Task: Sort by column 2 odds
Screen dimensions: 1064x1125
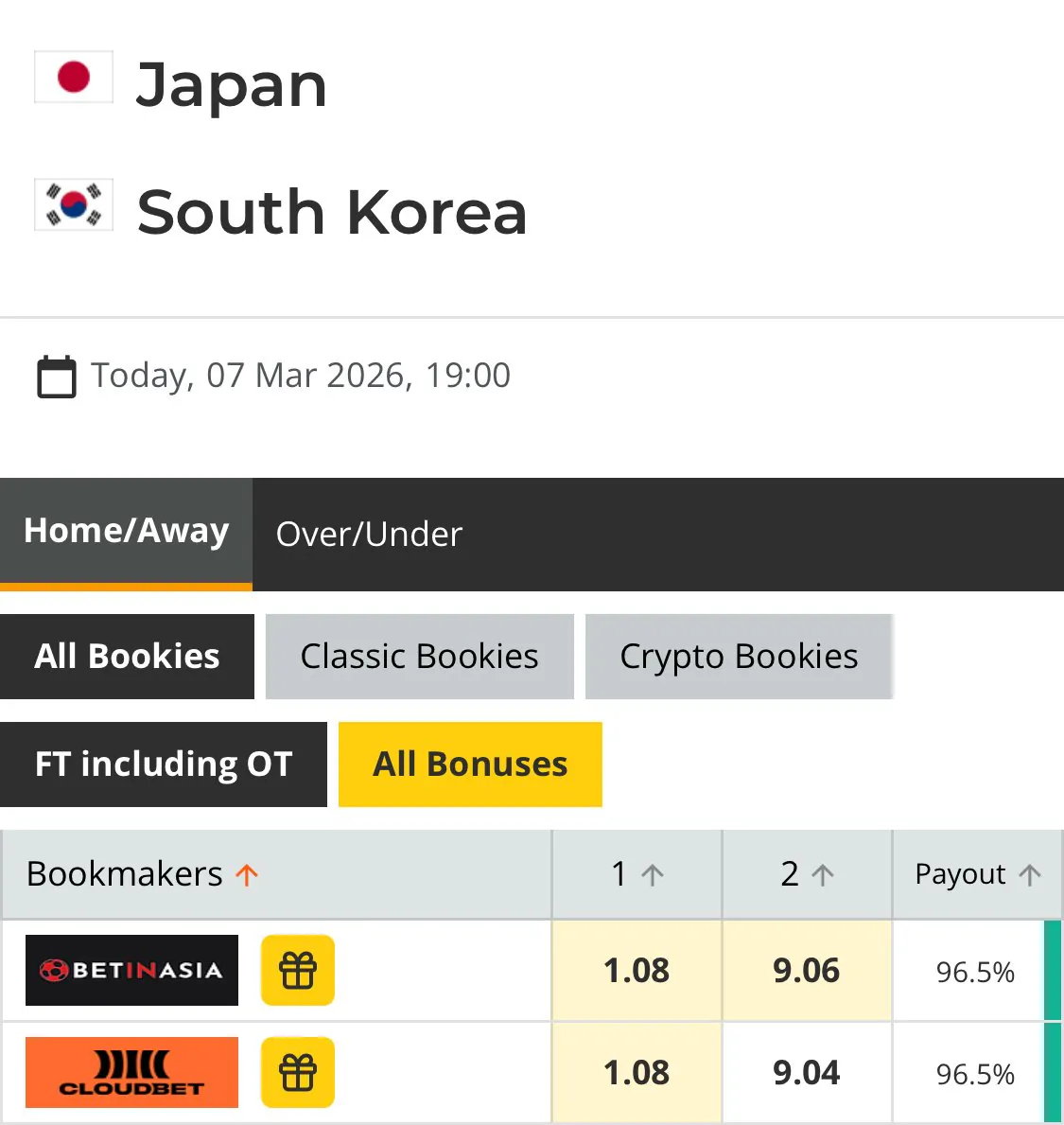Action: (x=807, y=874)
